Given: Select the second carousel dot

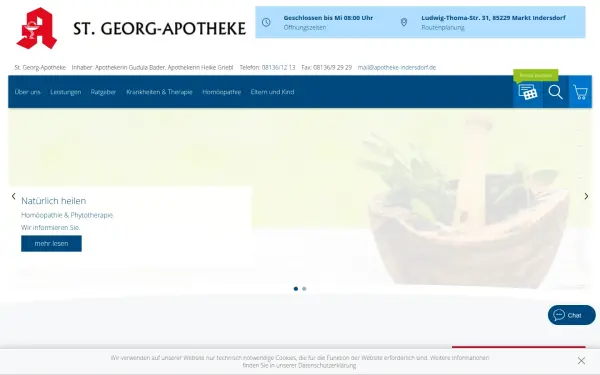Looking at the screenshot, I should coord(304,289).
